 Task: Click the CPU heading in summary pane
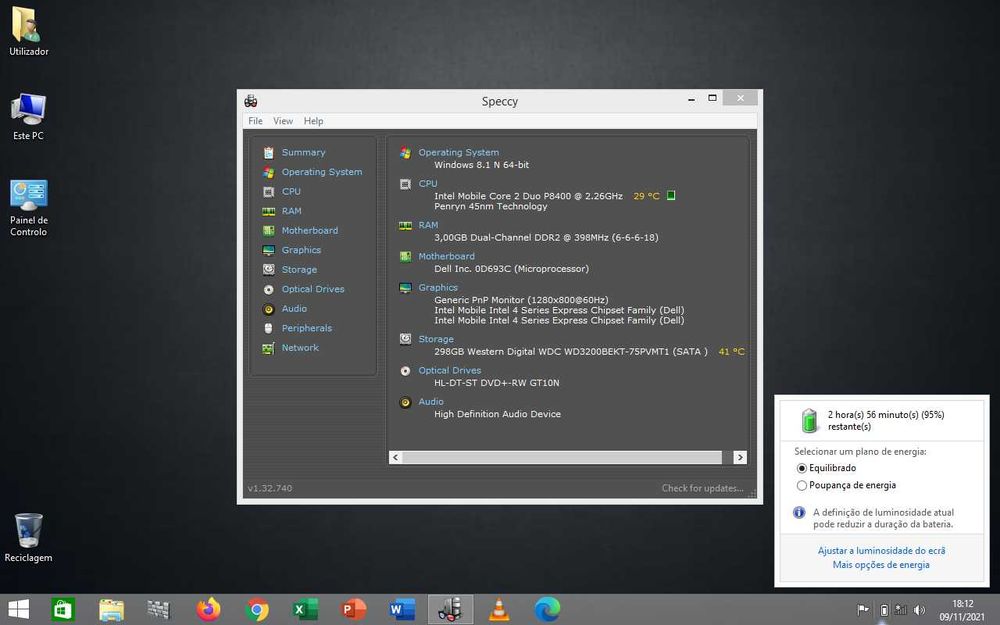(x=428, y=184)
